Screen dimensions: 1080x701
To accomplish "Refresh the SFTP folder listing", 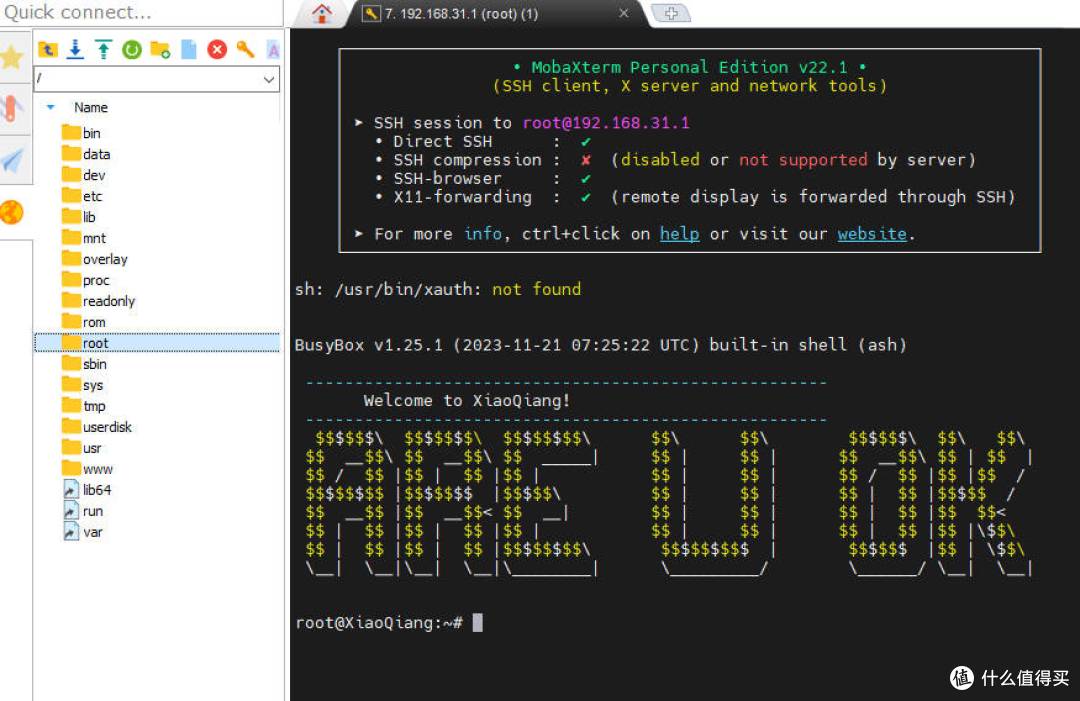I will (x=132, y=50).
